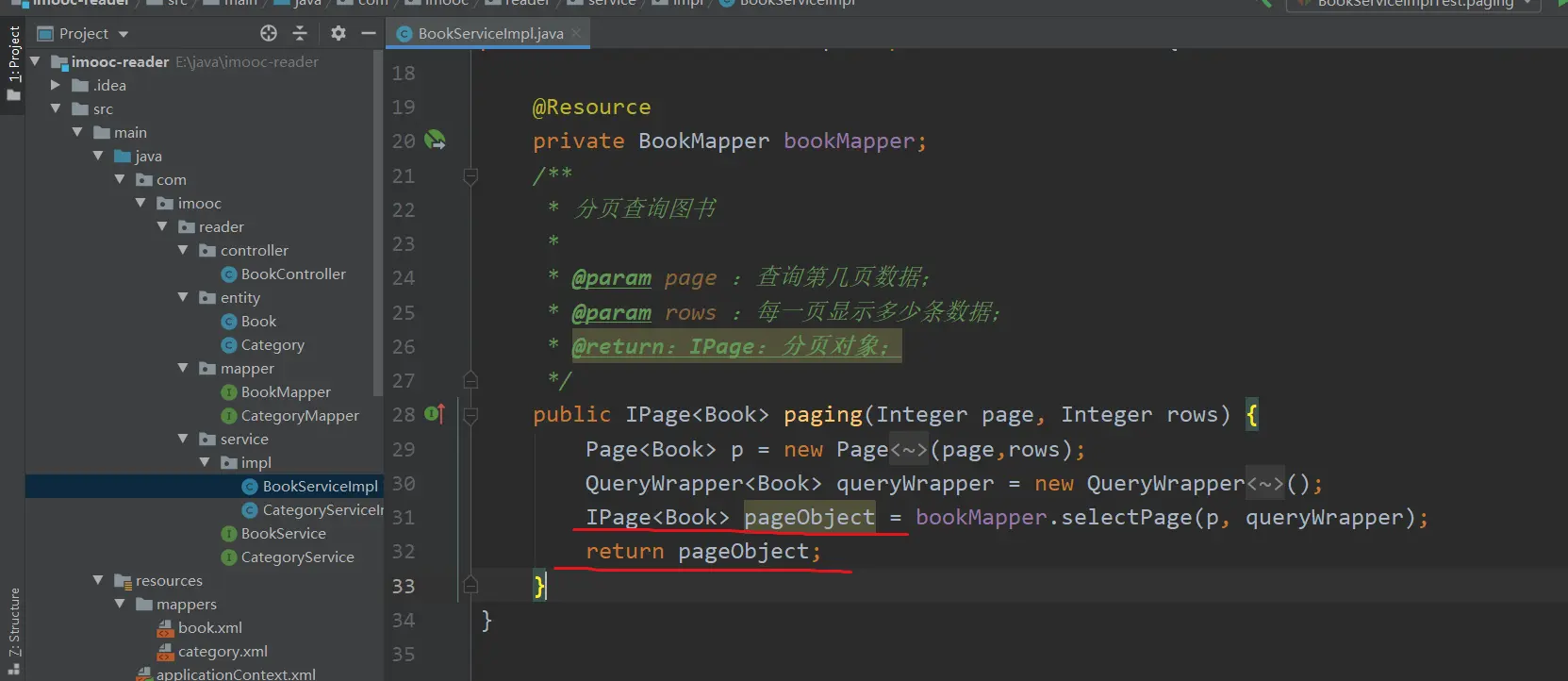Image resolution: width=1568 pixels, height=681 pixels.
Task: Collapse the main folder arrow
Action: click(77, 132)
